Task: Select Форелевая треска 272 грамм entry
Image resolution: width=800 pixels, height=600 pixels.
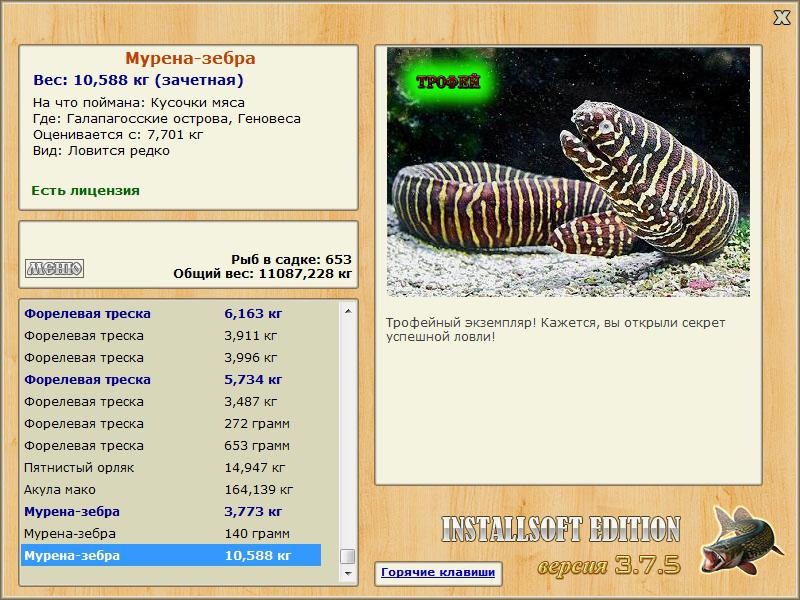Action: click(x=171, y=423)
